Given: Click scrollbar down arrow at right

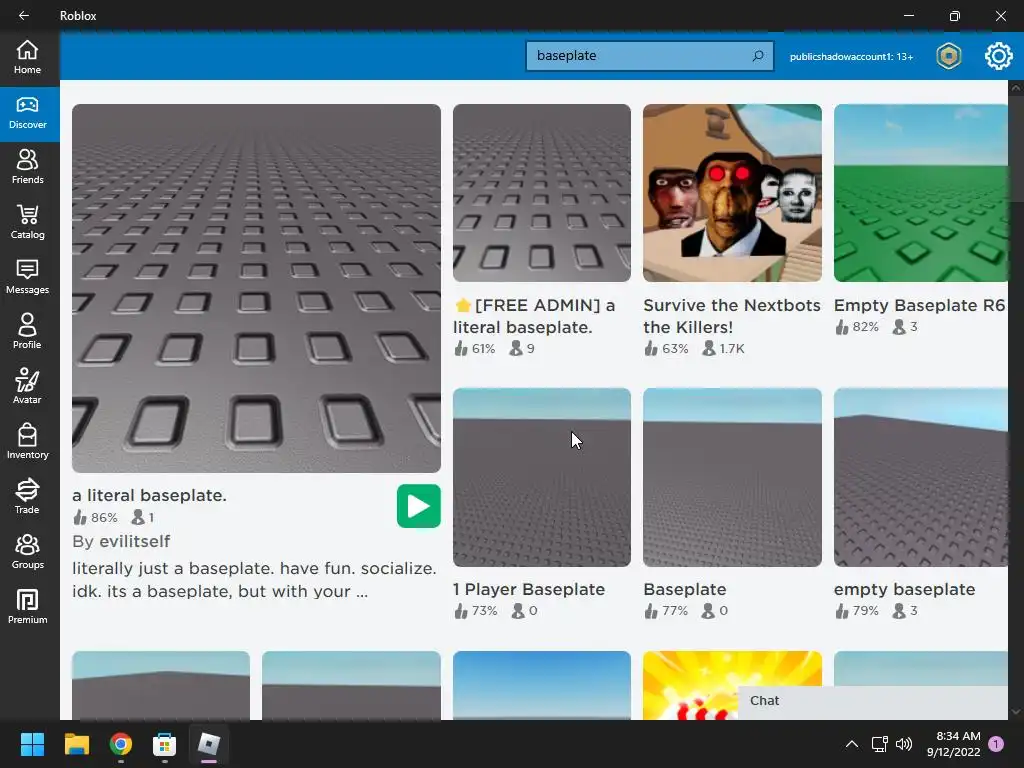Looking at the screenshot, I should pyautogui.click(x=1016, y=711).
